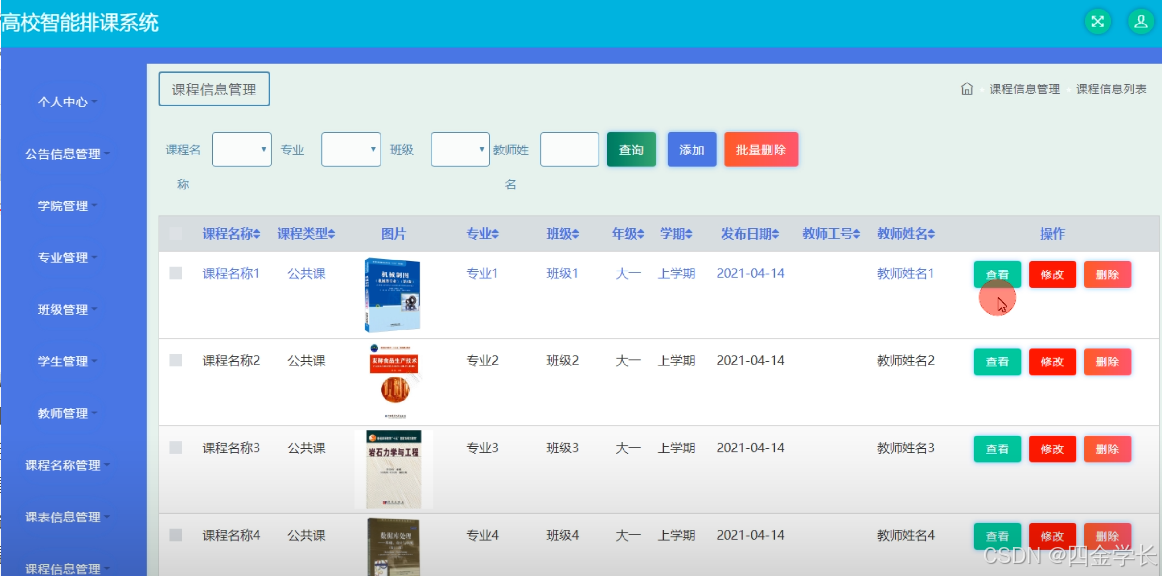1162x576 pixels.
Task: Open the book cover image for 课程名称3
Action: coord(394,469)
